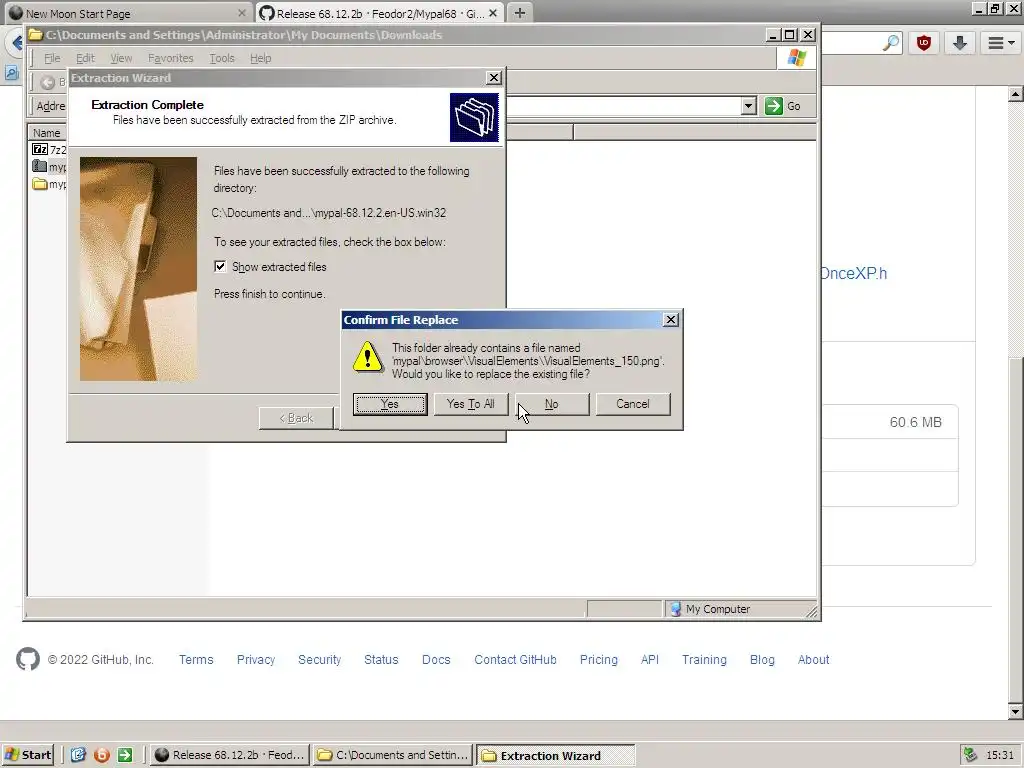
Task: Click the Name column header
Action: pyautogui.click(x=47, y=133)
